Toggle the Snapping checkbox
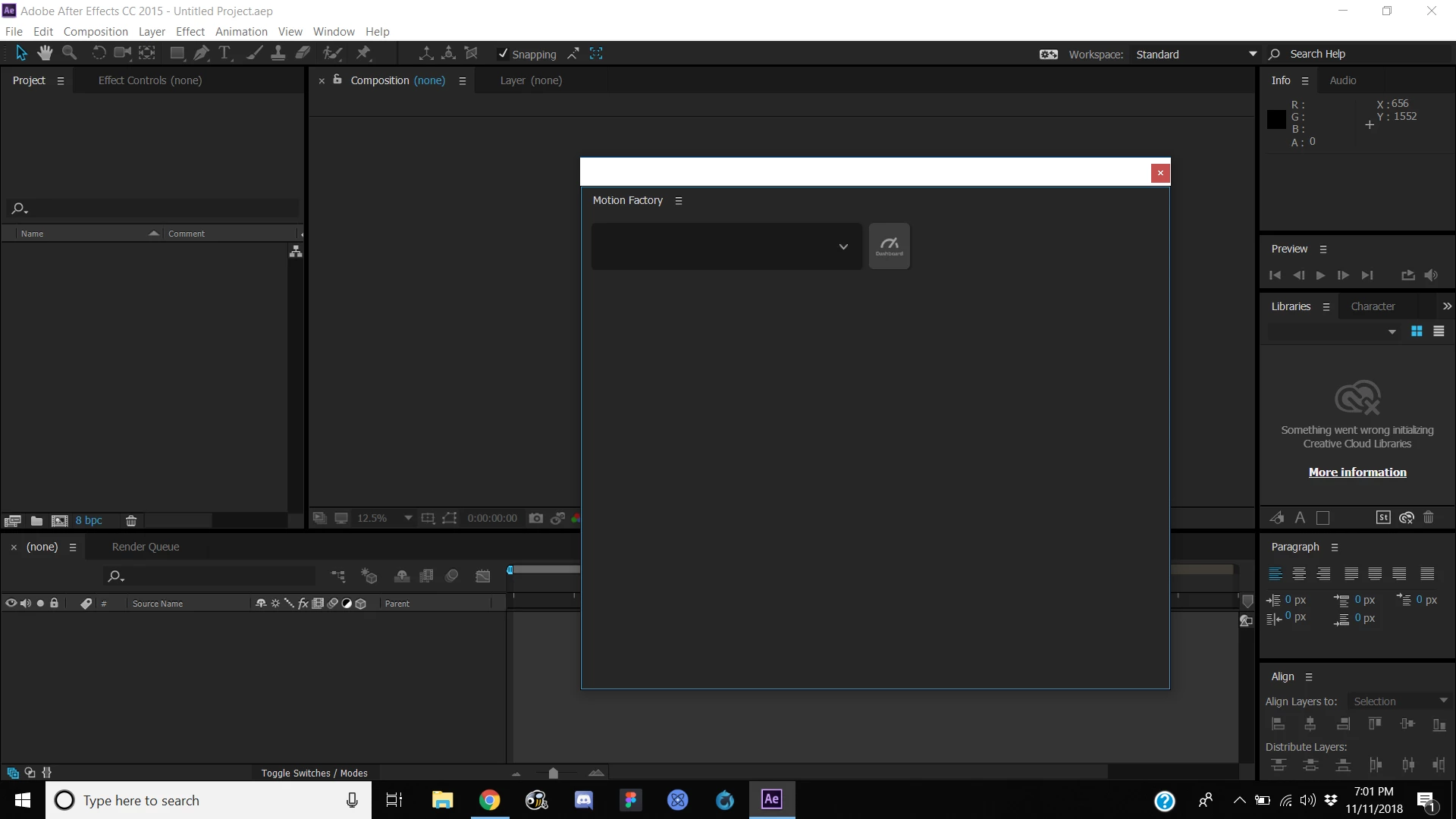 503,54
